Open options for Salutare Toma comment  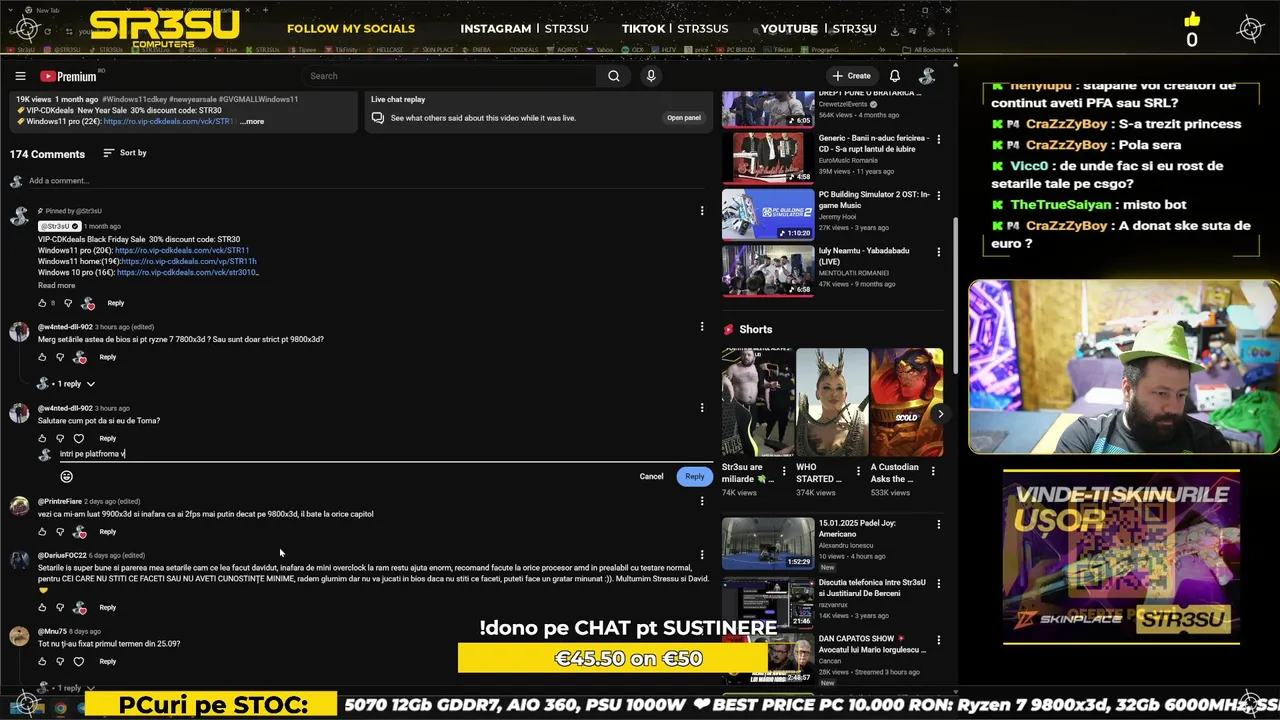(702, 408)
